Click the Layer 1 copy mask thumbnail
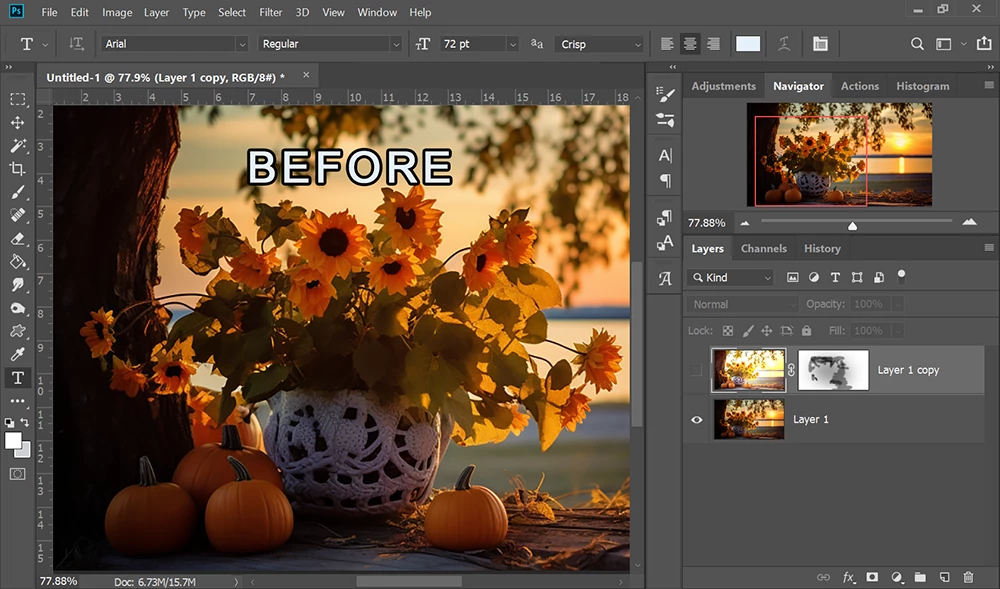This screenshot has height=589, width=1000. click(833, 370)
